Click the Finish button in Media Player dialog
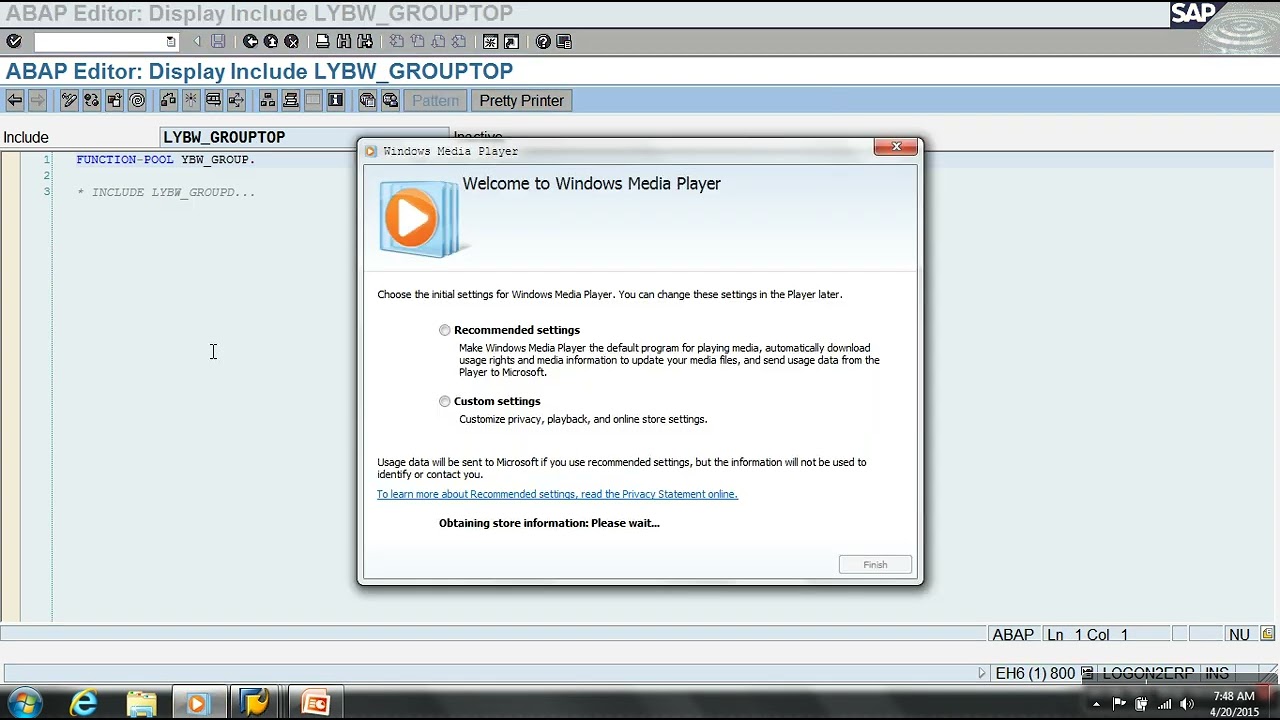The width and height of the screenshot is (1280, 720). point(875,565)
